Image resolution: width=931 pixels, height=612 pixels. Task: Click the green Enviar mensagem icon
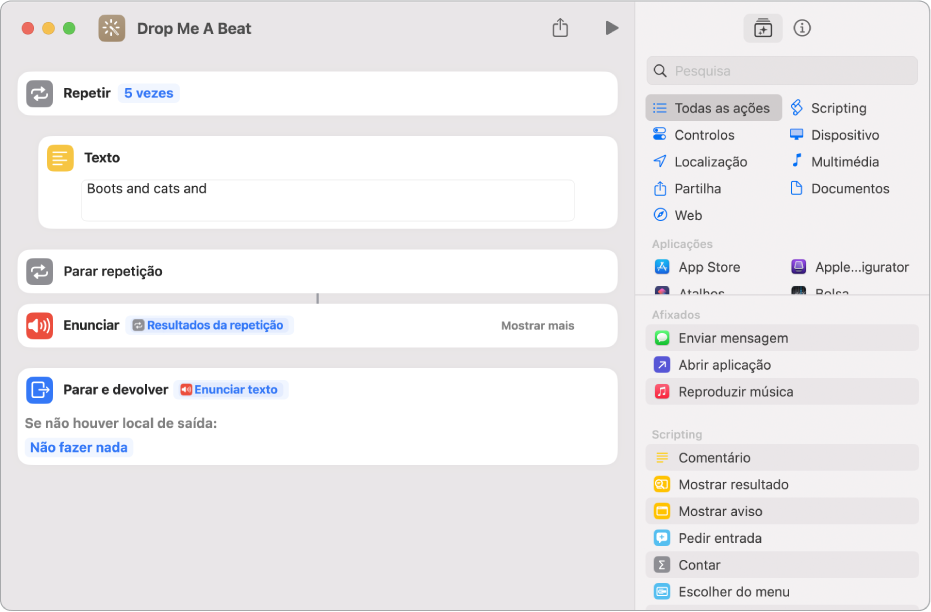662,338
